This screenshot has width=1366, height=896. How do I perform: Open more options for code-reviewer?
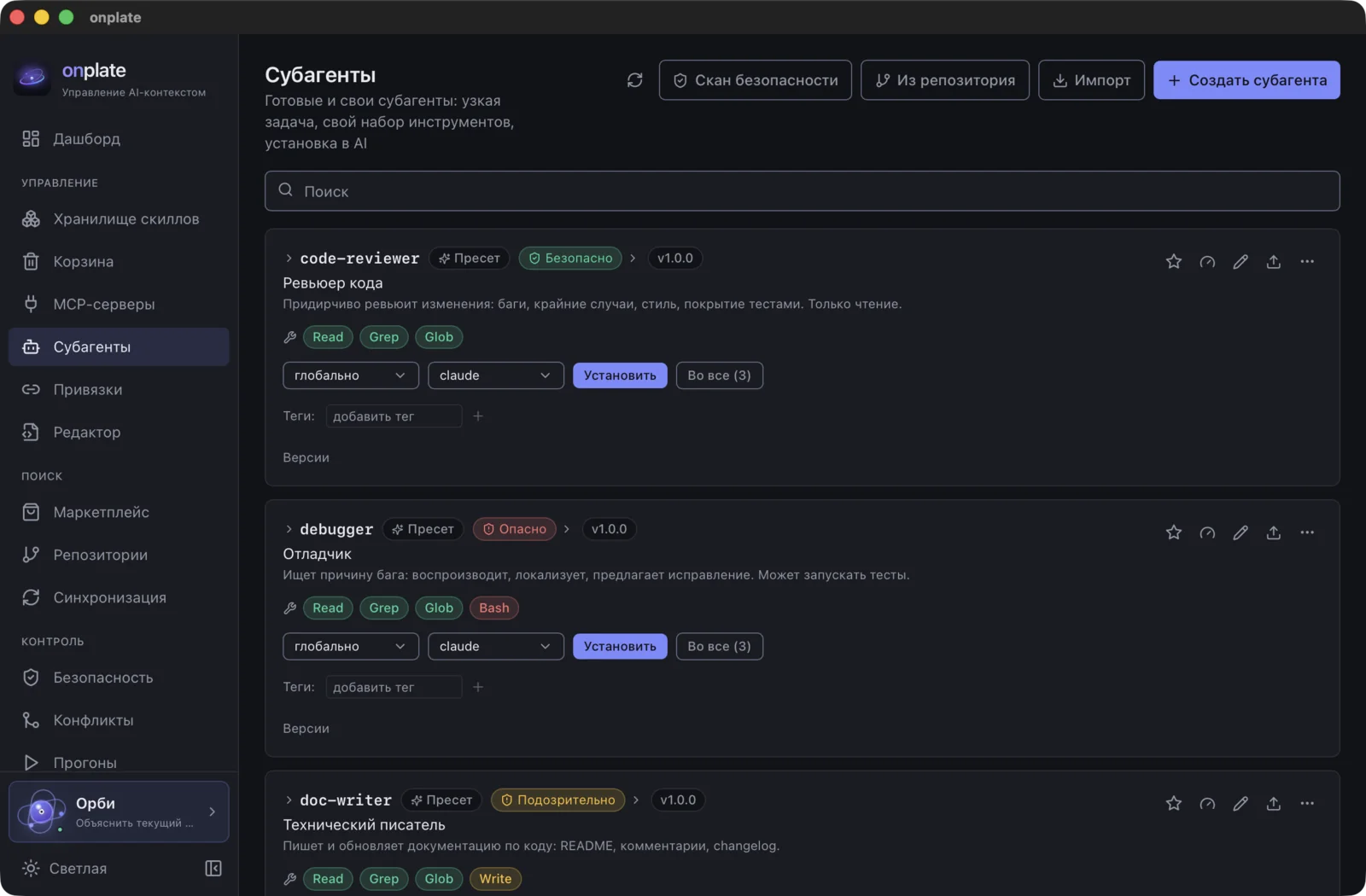click(1307, 262)
